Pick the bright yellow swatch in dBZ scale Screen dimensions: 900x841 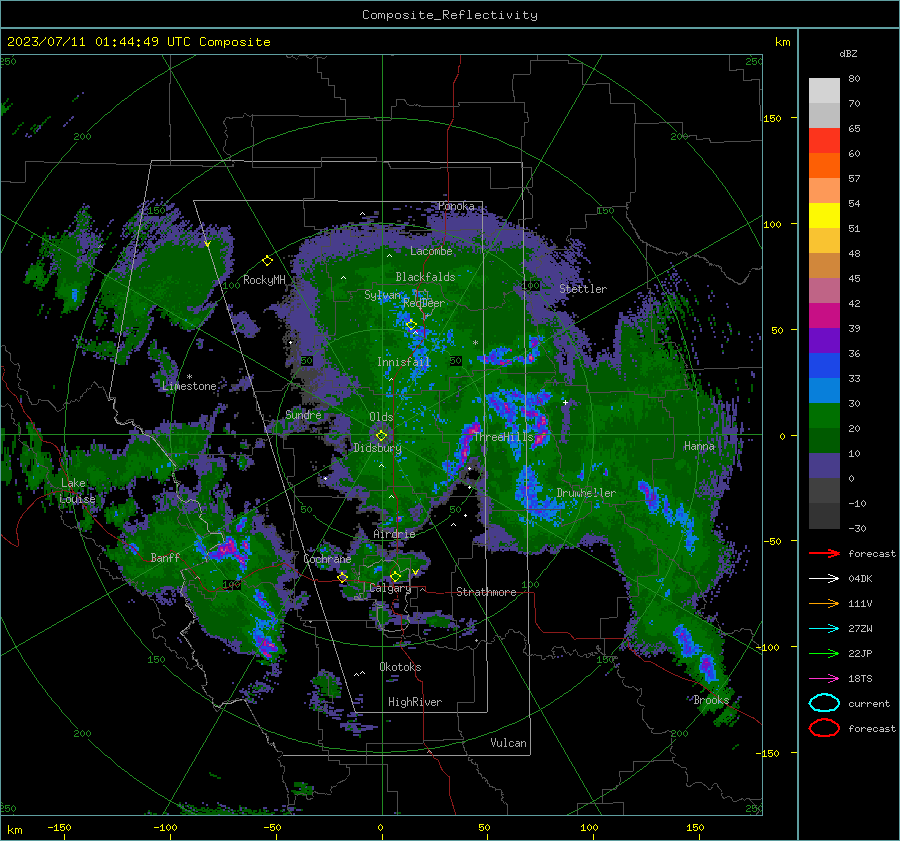pyautogui.click(x=824, y=215)
